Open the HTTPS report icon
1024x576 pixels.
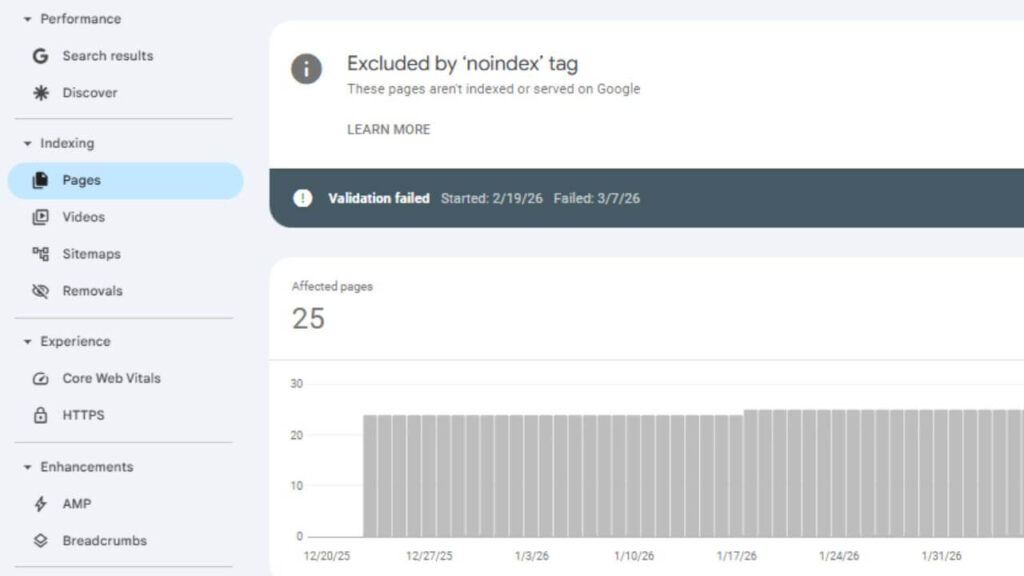tap(40, 415)
